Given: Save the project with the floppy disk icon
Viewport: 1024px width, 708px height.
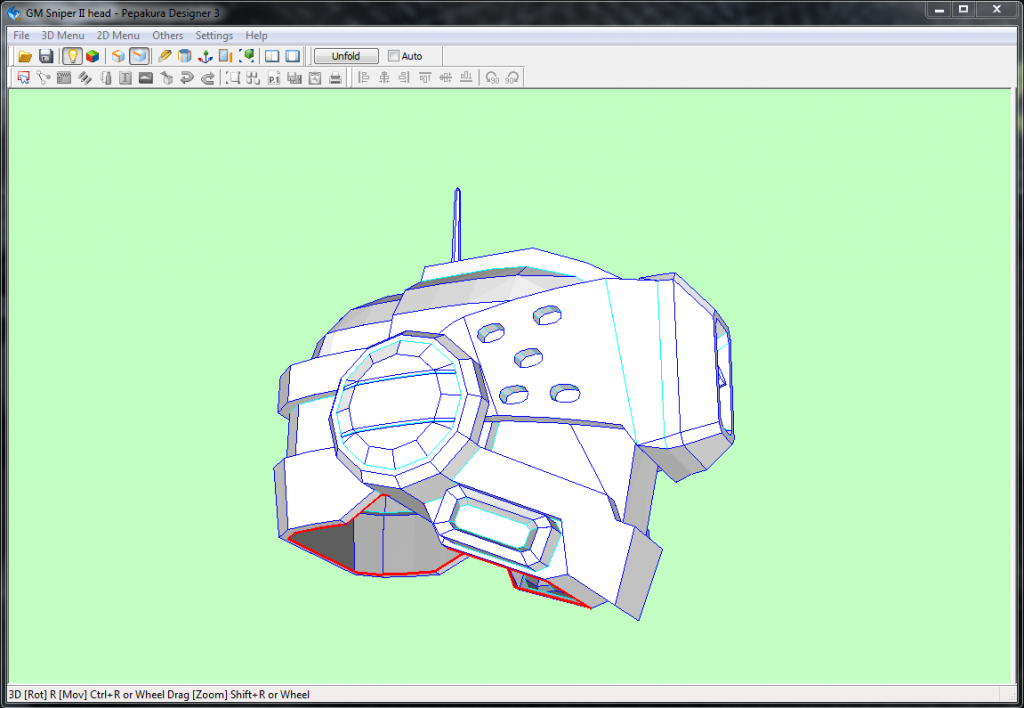Looking at the screenshot, I should coord(46,56).
